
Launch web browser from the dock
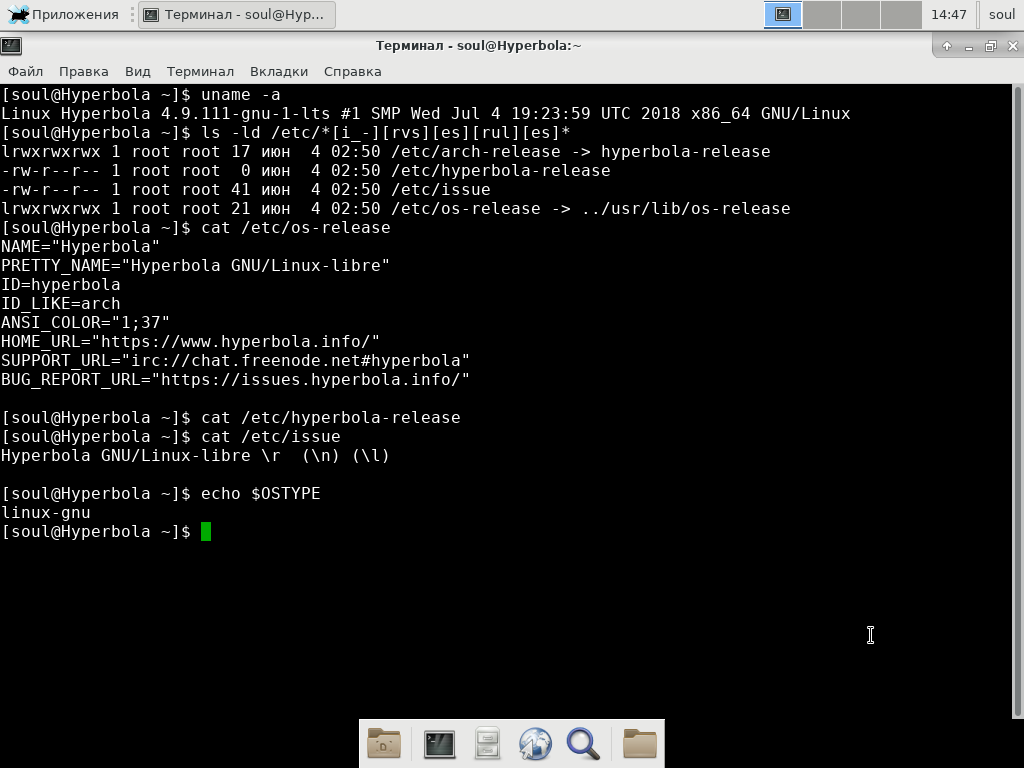535,744
